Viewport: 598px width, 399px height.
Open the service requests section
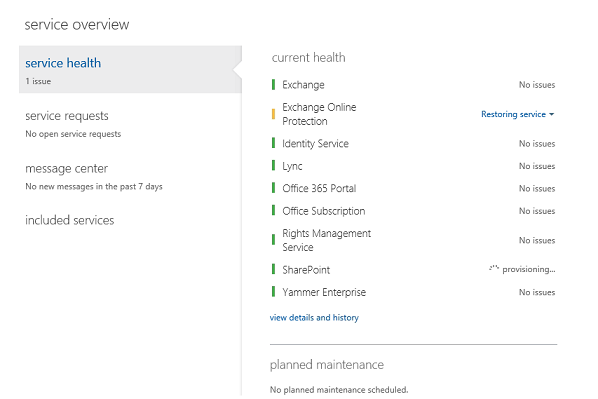coord(67,116)
